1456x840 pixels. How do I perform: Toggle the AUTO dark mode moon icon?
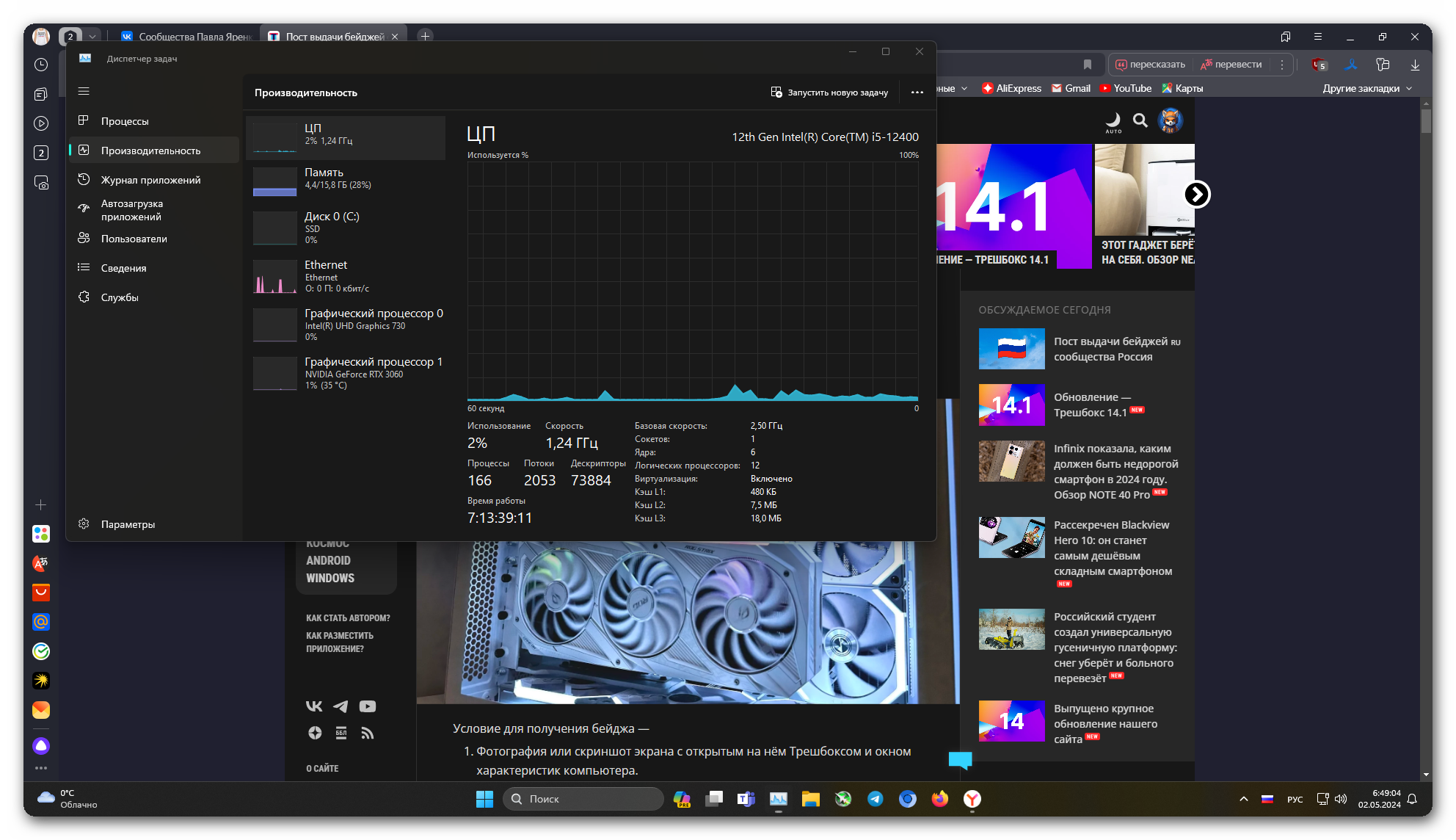[1113, 121]
